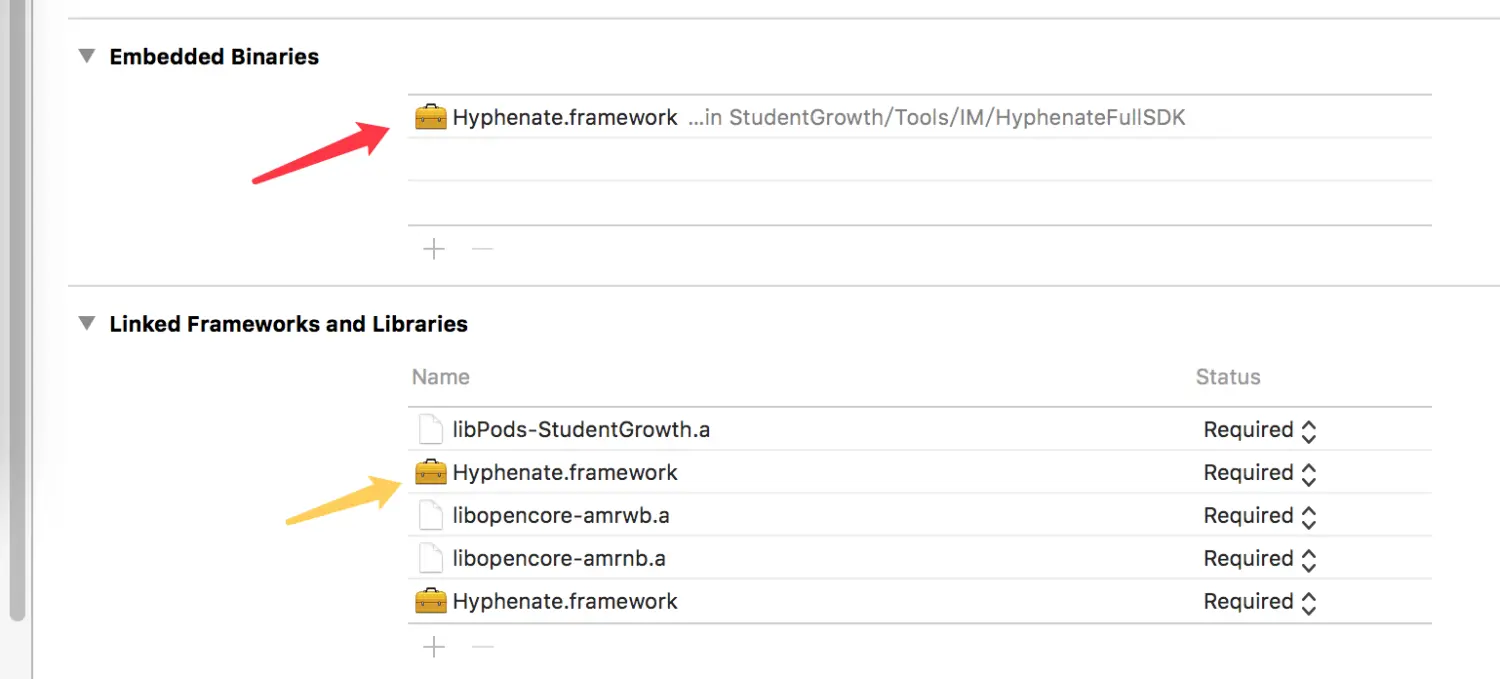Open Required status dropdown for libopencore-amrnb.a

coord(1260,559)
